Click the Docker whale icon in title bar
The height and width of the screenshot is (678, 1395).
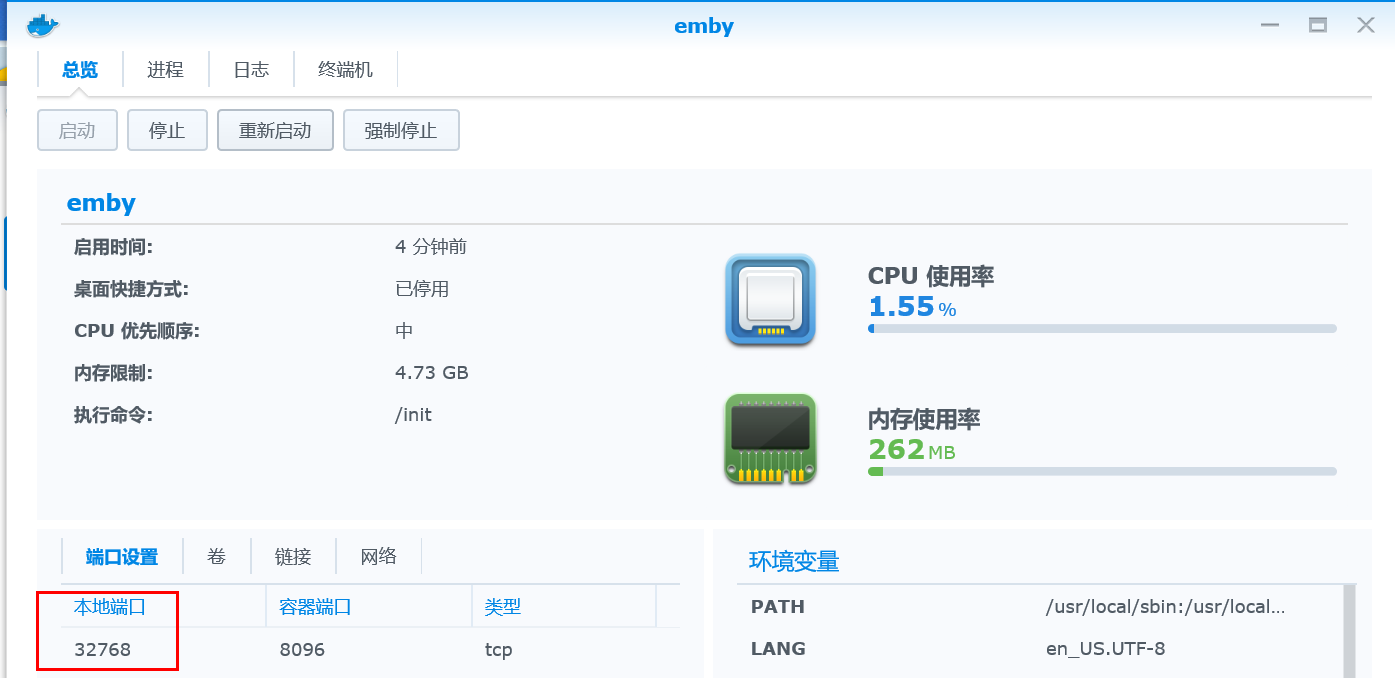pos(43,25)
